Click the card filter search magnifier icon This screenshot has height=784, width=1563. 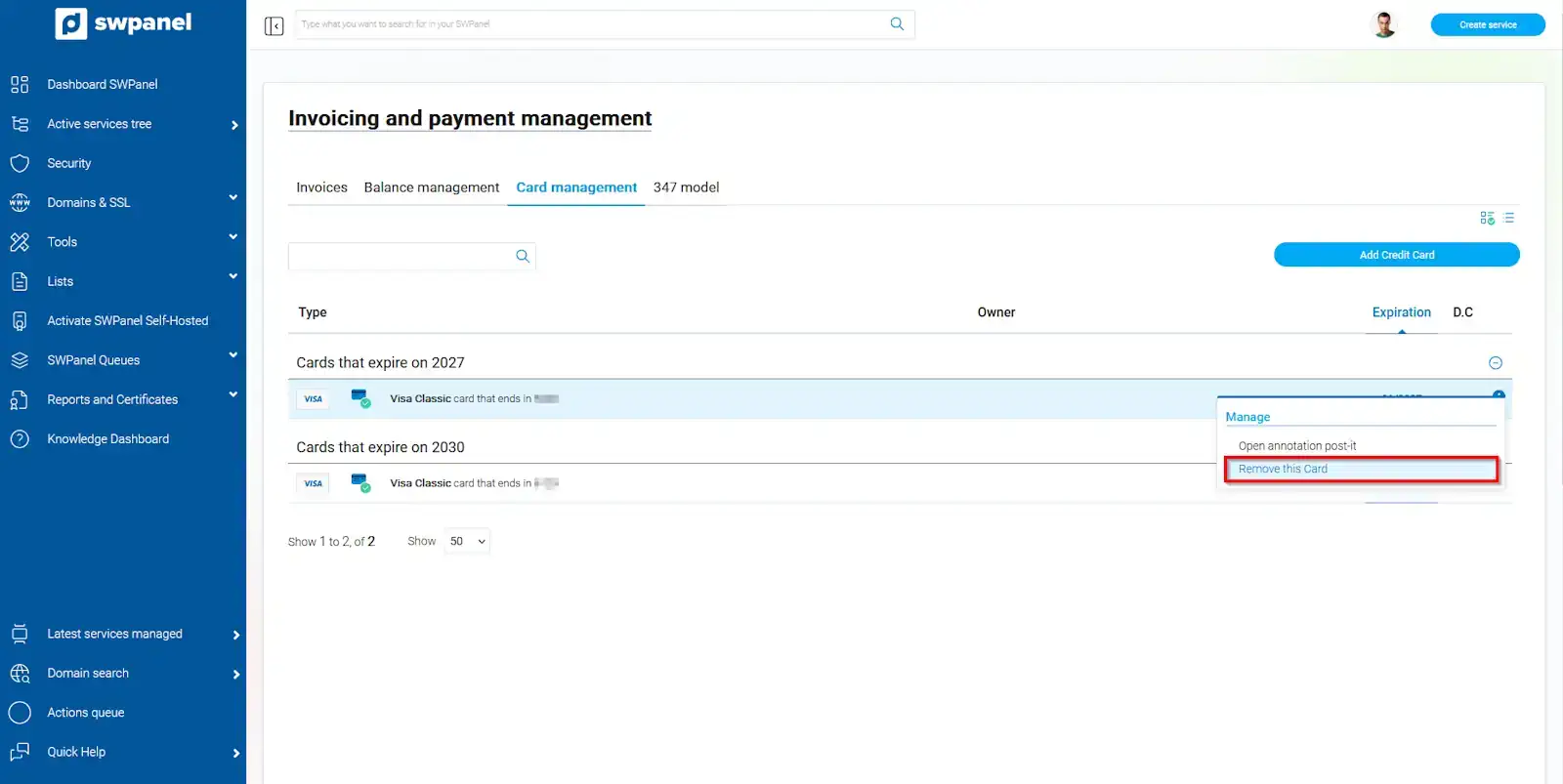click(x=523, y=256)
